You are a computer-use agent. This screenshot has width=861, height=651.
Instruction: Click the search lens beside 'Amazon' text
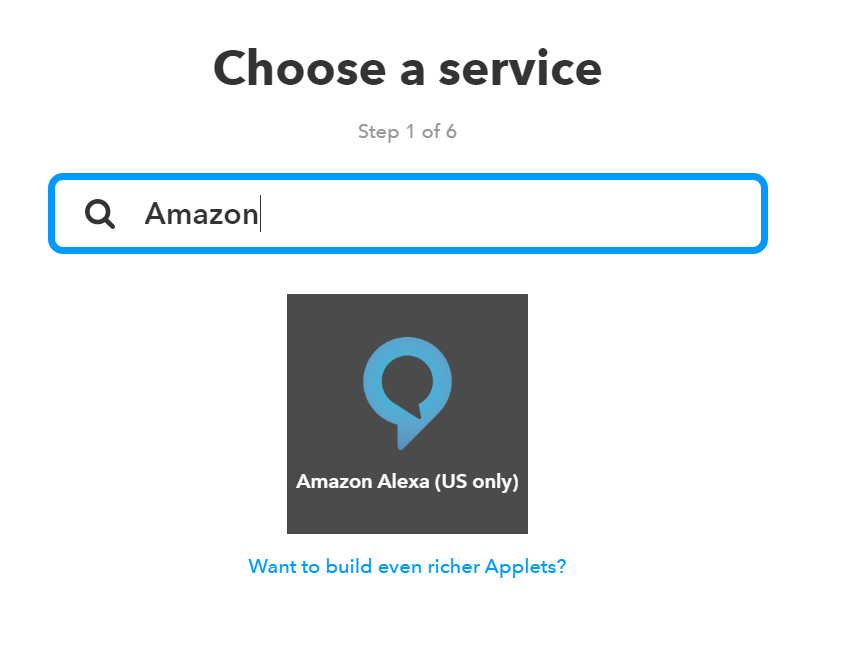pyautogui.click(x=100, y=214)
